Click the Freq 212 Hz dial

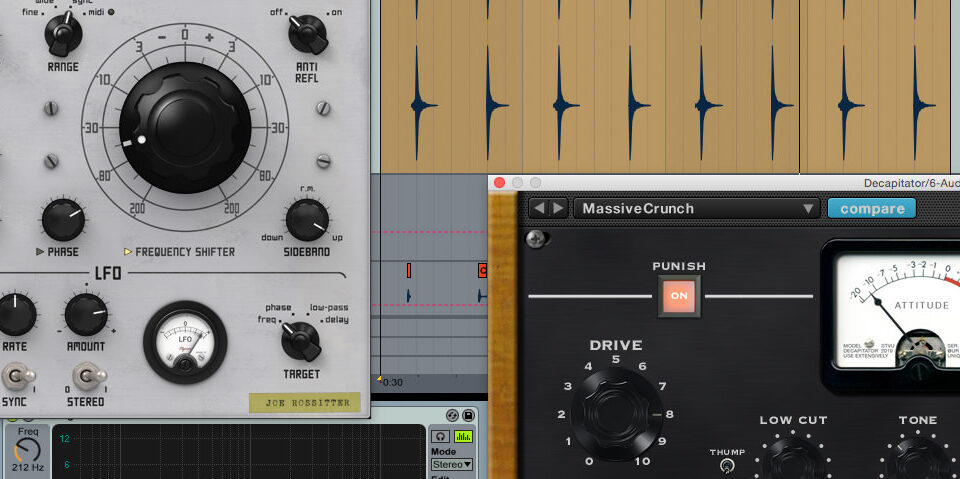click(x=26, y=449)
